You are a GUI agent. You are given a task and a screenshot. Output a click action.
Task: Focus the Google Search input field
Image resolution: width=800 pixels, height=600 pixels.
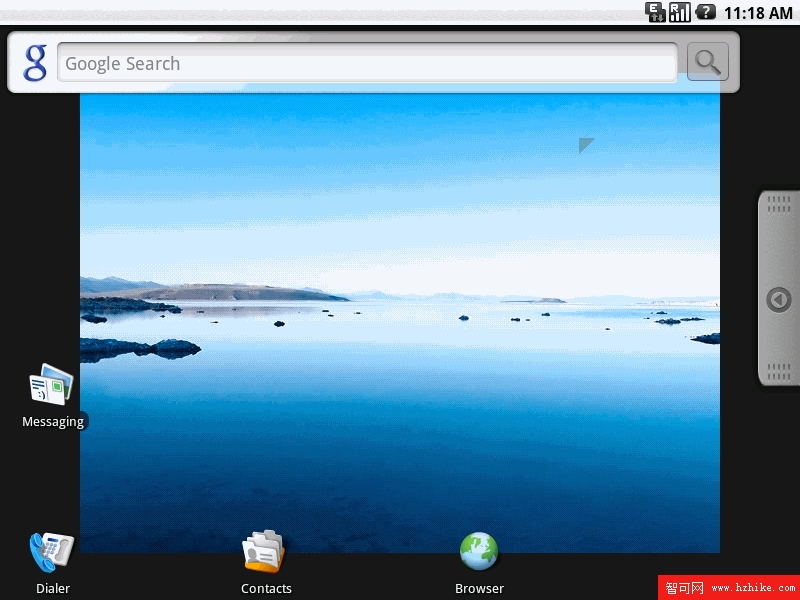pyautogui.click(x=367, y=63)
